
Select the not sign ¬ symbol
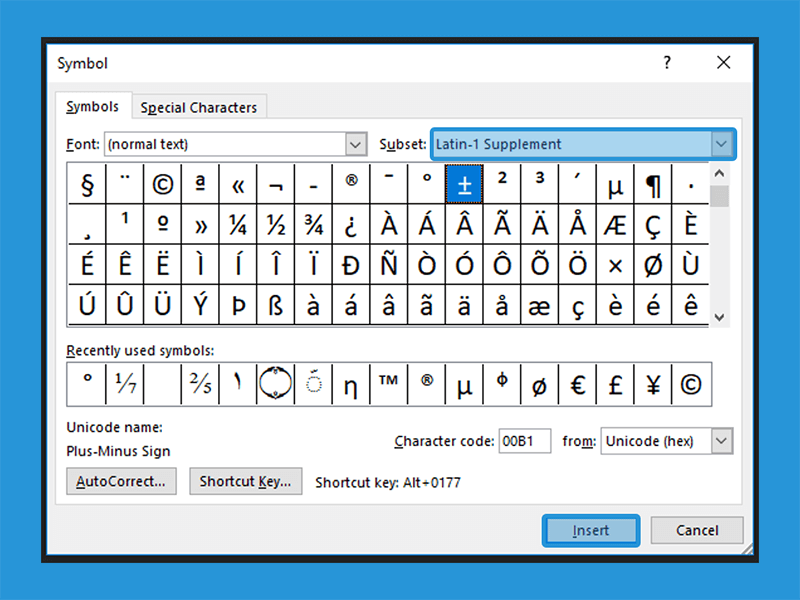(276, 184)
